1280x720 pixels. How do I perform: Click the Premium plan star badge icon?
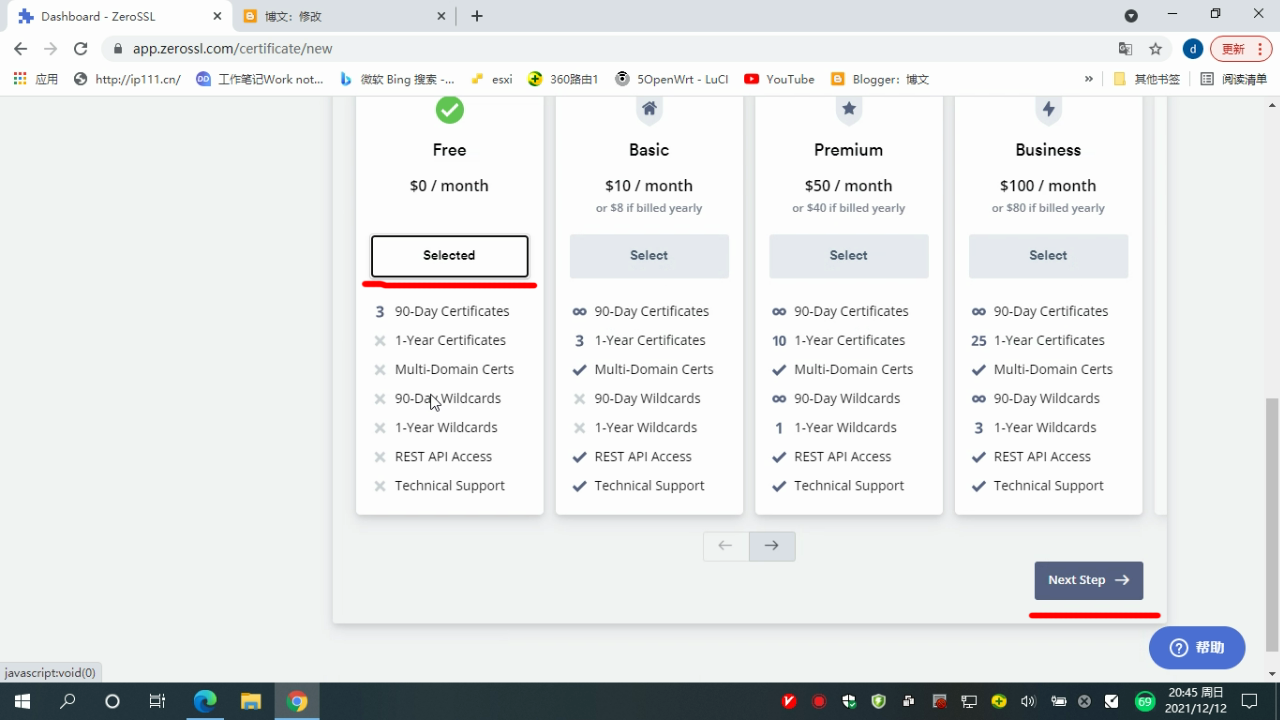click(x=849, y=109)
